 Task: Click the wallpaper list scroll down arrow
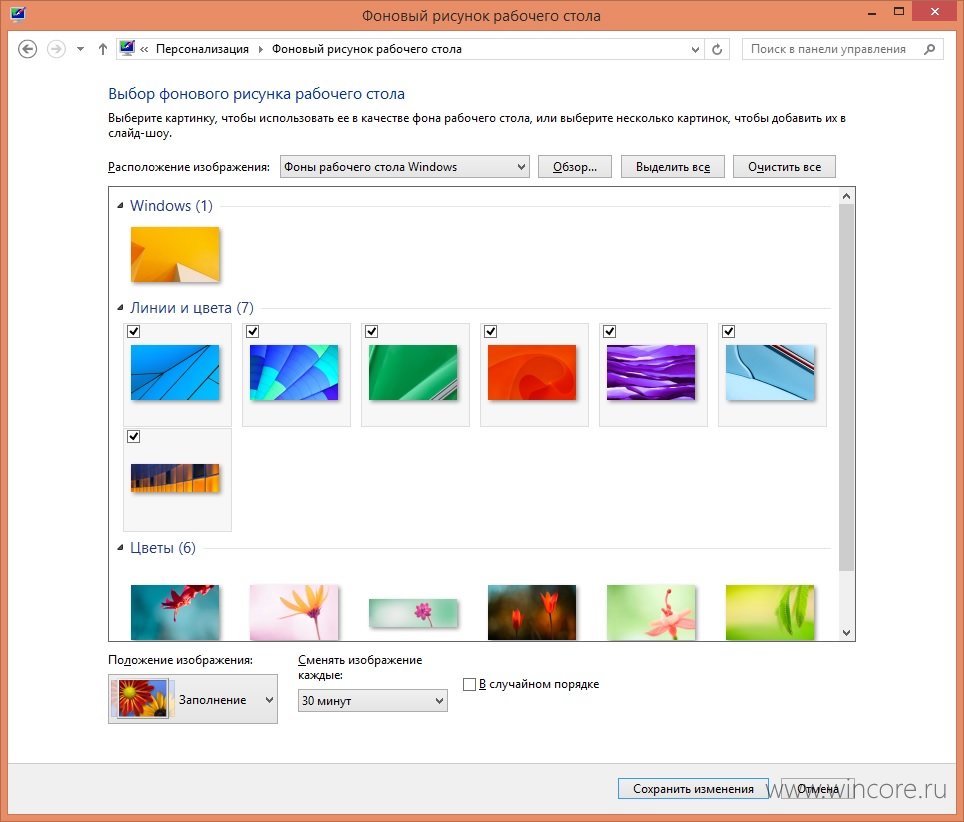pyautogui.click(x=847, y=633)
